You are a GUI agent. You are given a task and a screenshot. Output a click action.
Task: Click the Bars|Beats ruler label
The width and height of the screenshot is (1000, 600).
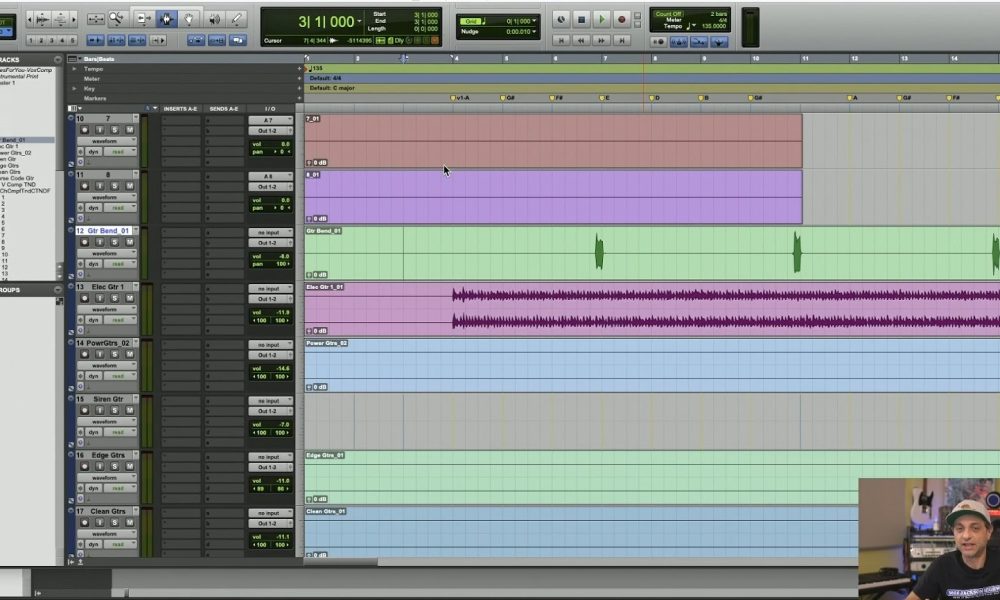(101, 59)
